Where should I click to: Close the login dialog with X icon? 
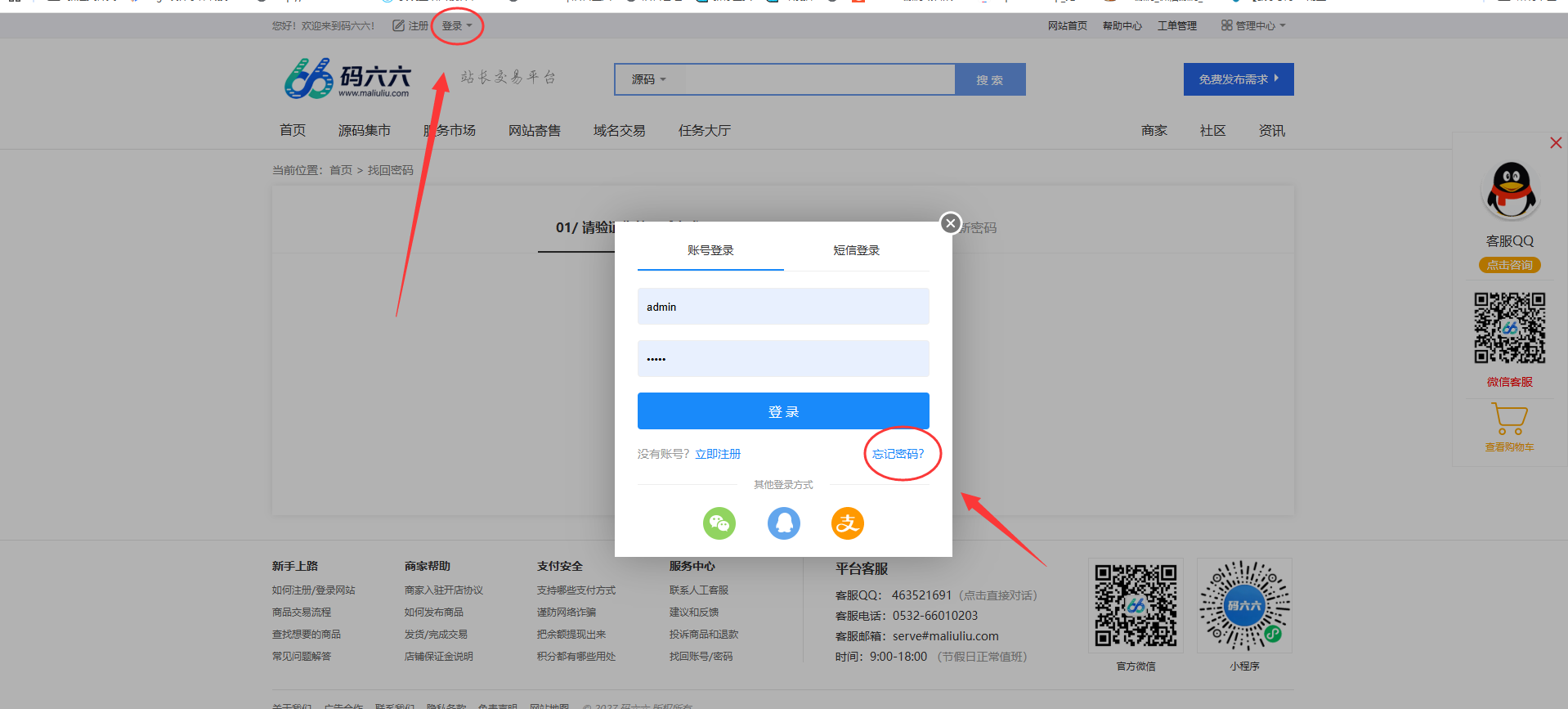coord(950,223)
